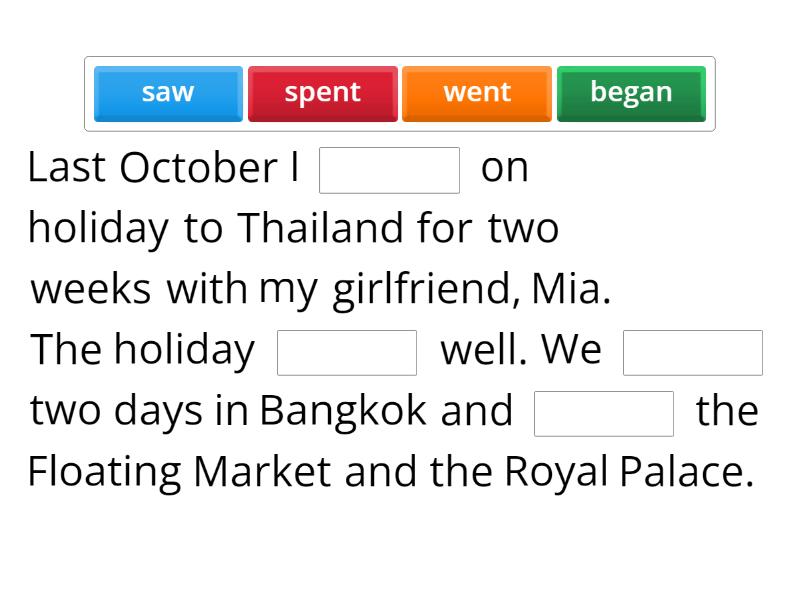Click the blue "saw" word tile

click(168, 93)
